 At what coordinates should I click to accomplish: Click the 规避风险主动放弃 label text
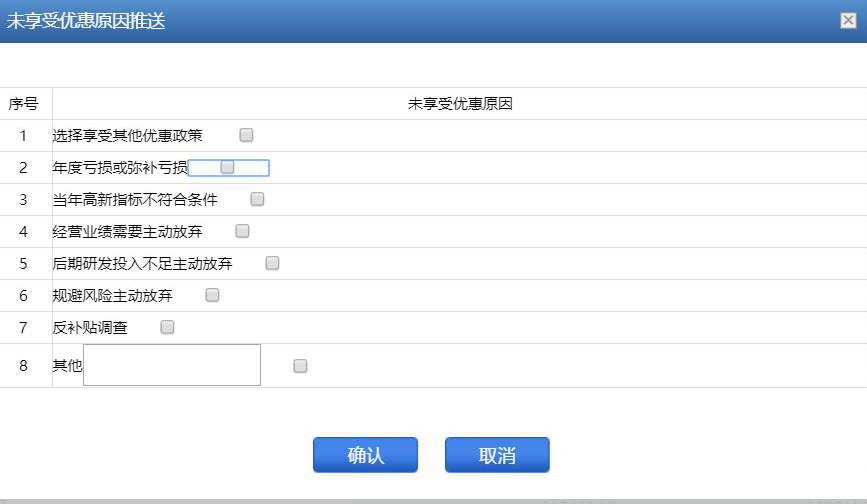(113, 296)
